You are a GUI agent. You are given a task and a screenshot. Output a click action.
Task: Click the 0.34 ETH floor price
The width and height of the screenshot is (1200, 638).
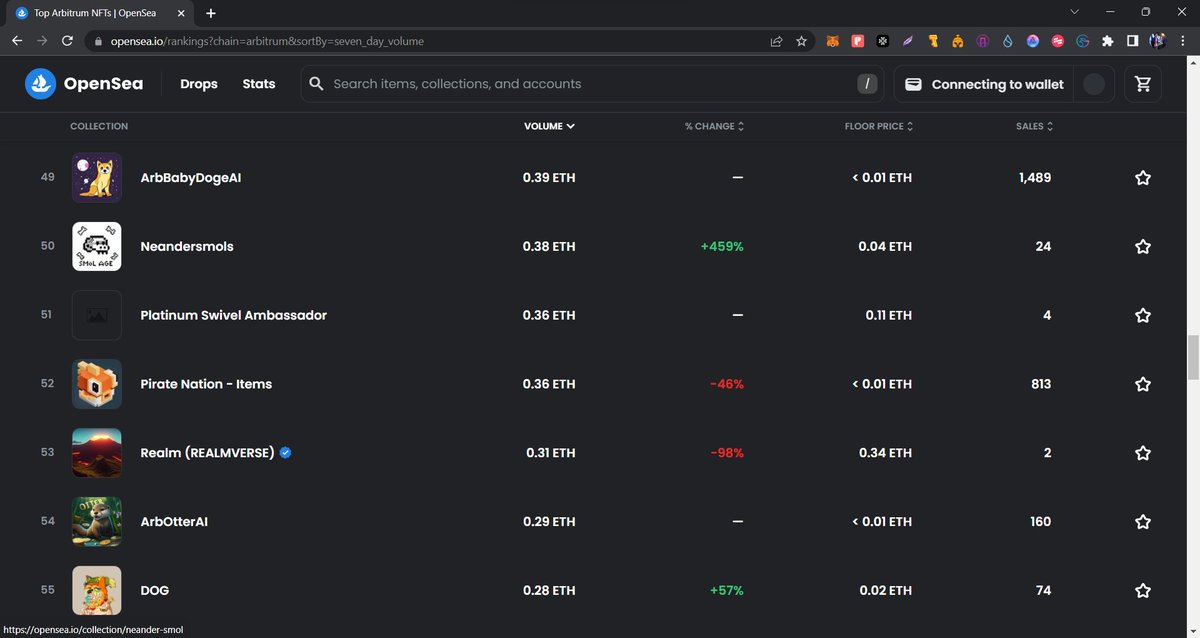click(x=885, y=453)
